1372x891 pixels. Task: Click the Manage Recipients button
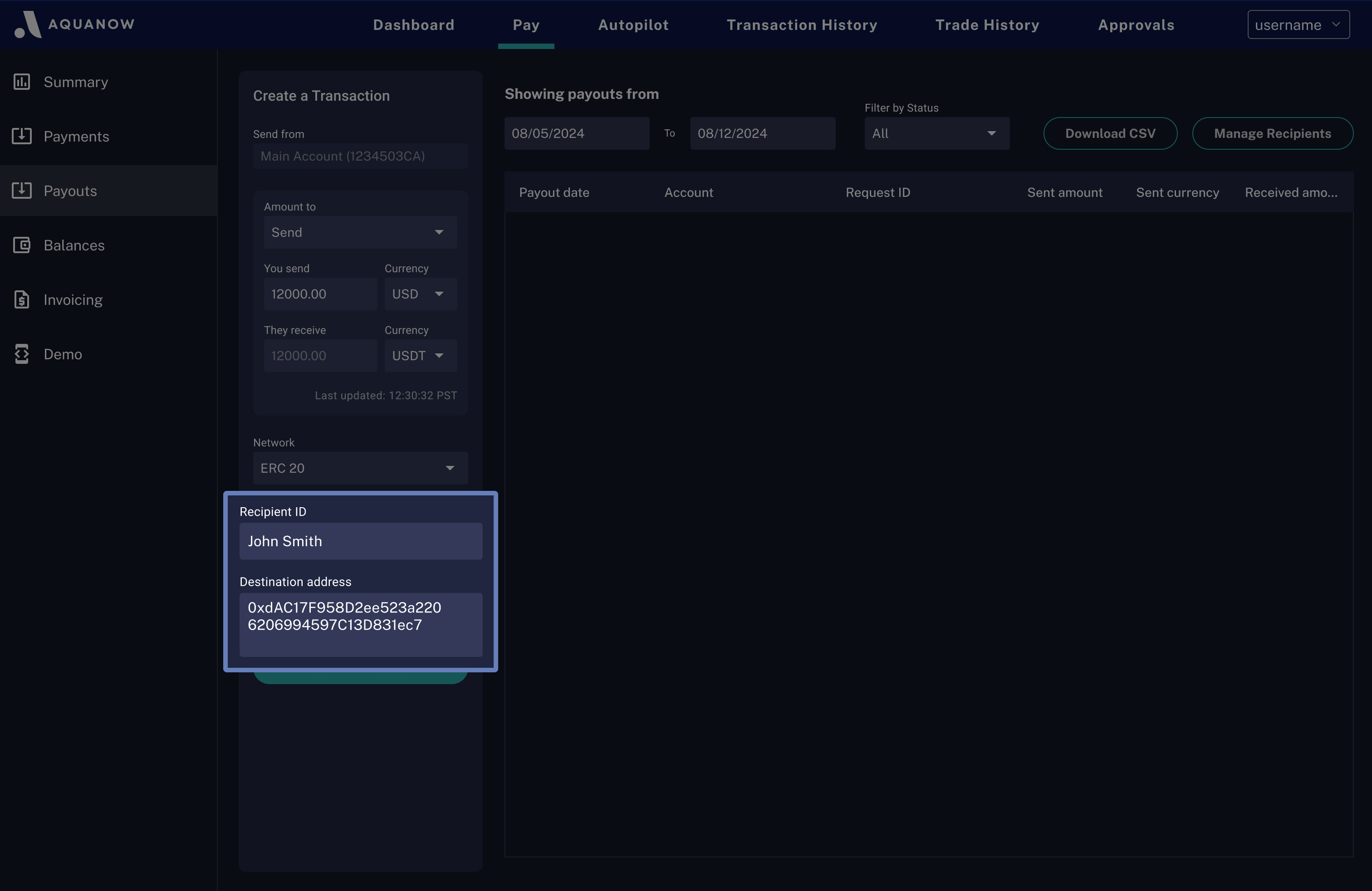pos(1272,133)
